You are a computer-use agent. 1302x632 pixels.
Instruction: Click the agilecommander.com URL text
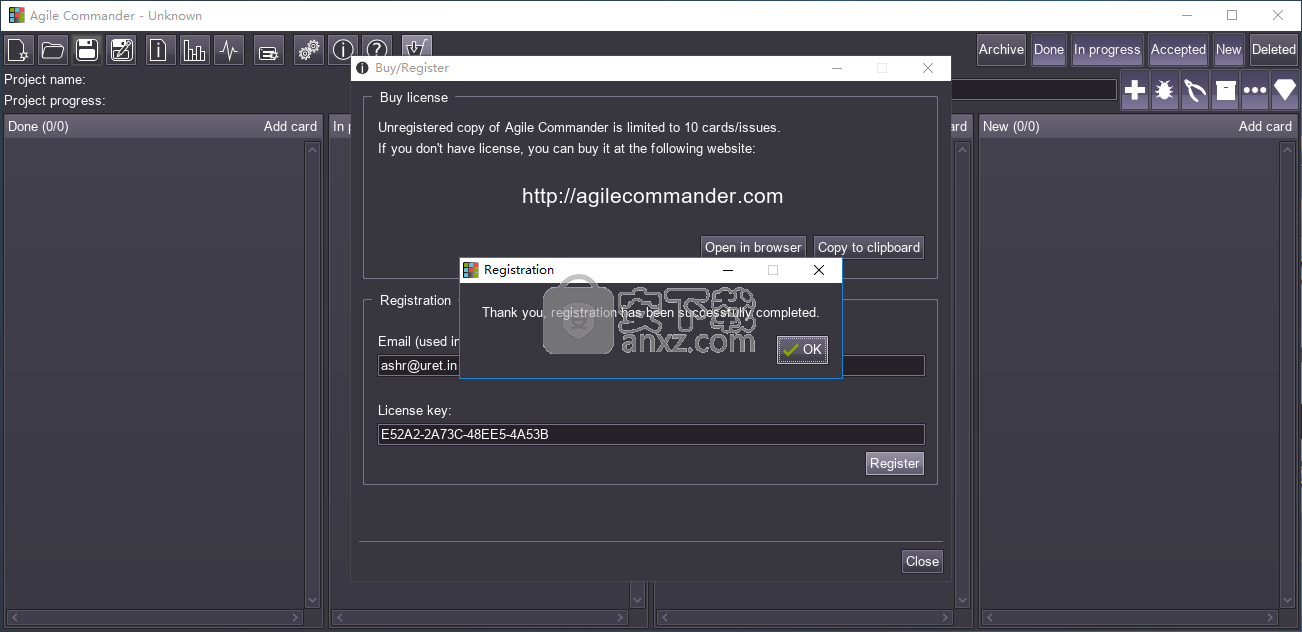tap(652, 196)
